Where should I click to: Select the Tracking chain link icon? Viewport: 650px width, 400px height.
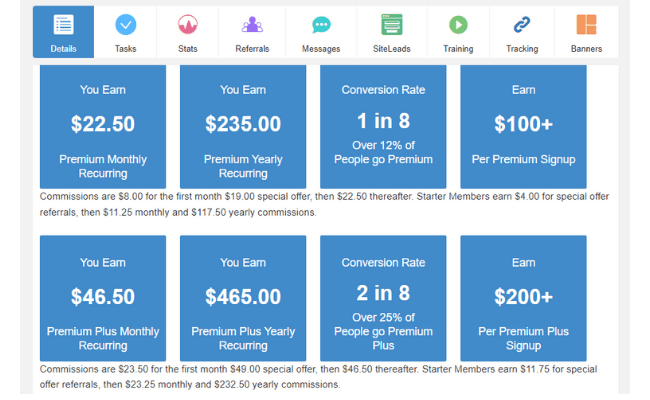[522, 24]
